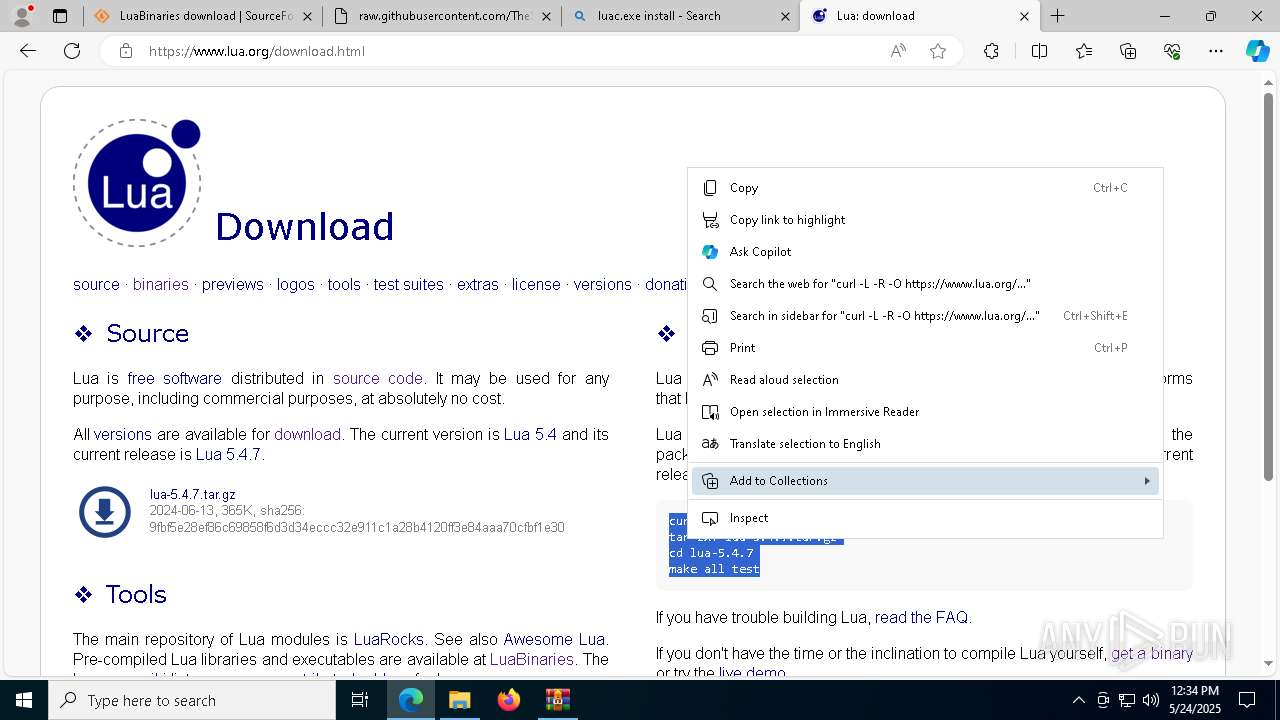The image size is (1280, 720).
Task: Open the taskbar clock showing 12:34 PM
Action: pos(1195,700)
